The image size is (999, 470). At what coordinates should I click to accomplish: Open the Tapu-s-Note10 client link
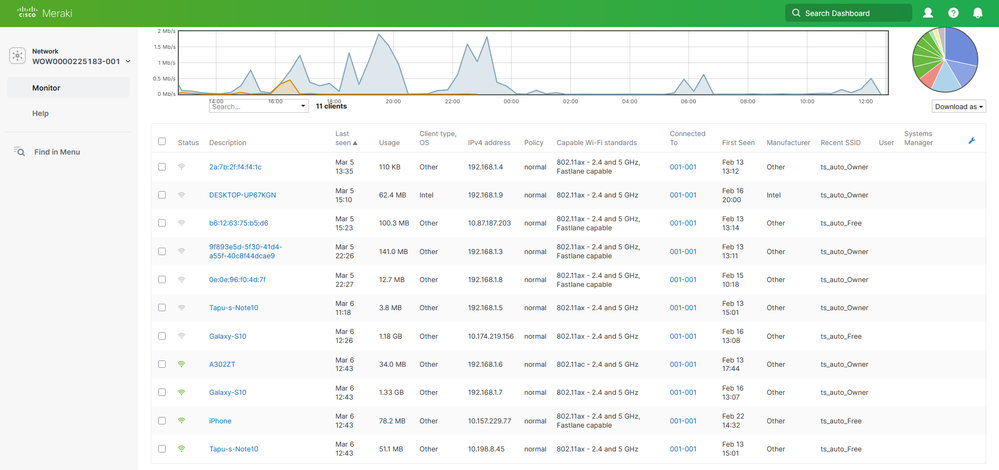click(233, 308)
